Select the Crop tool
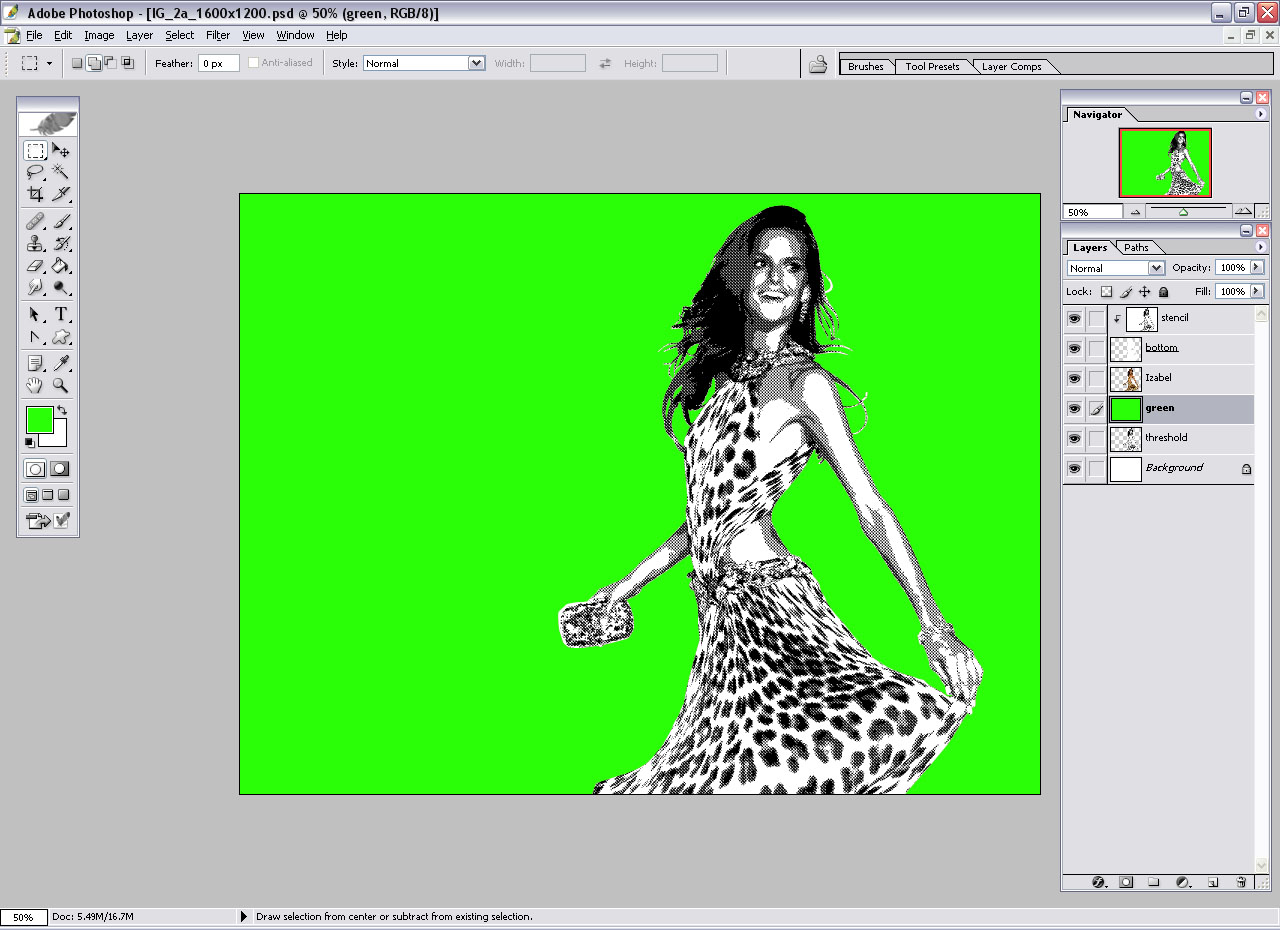Image resolution: width=1280 pixels, height=930 pixels. [35, 194]
